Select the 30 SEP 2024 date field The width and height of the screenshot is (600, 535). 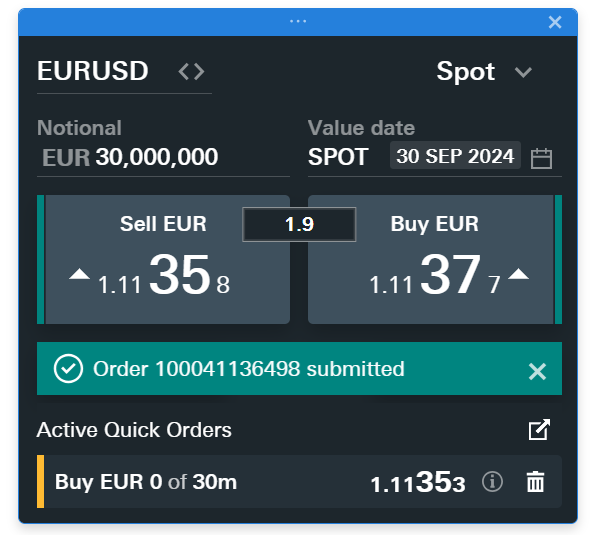click(x=455, y=156)
